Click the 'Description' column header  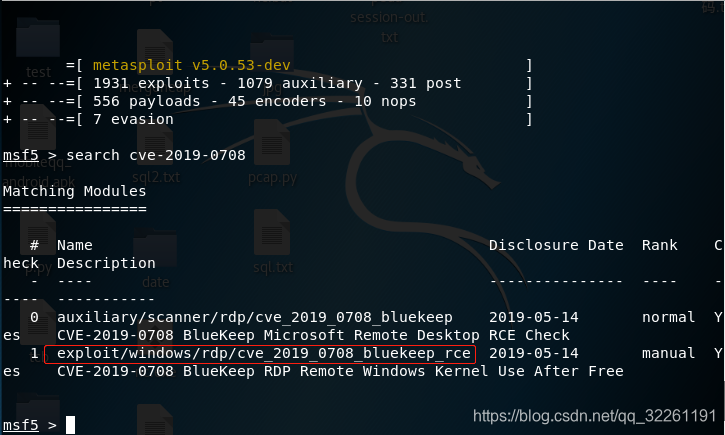tap(106, 263)
